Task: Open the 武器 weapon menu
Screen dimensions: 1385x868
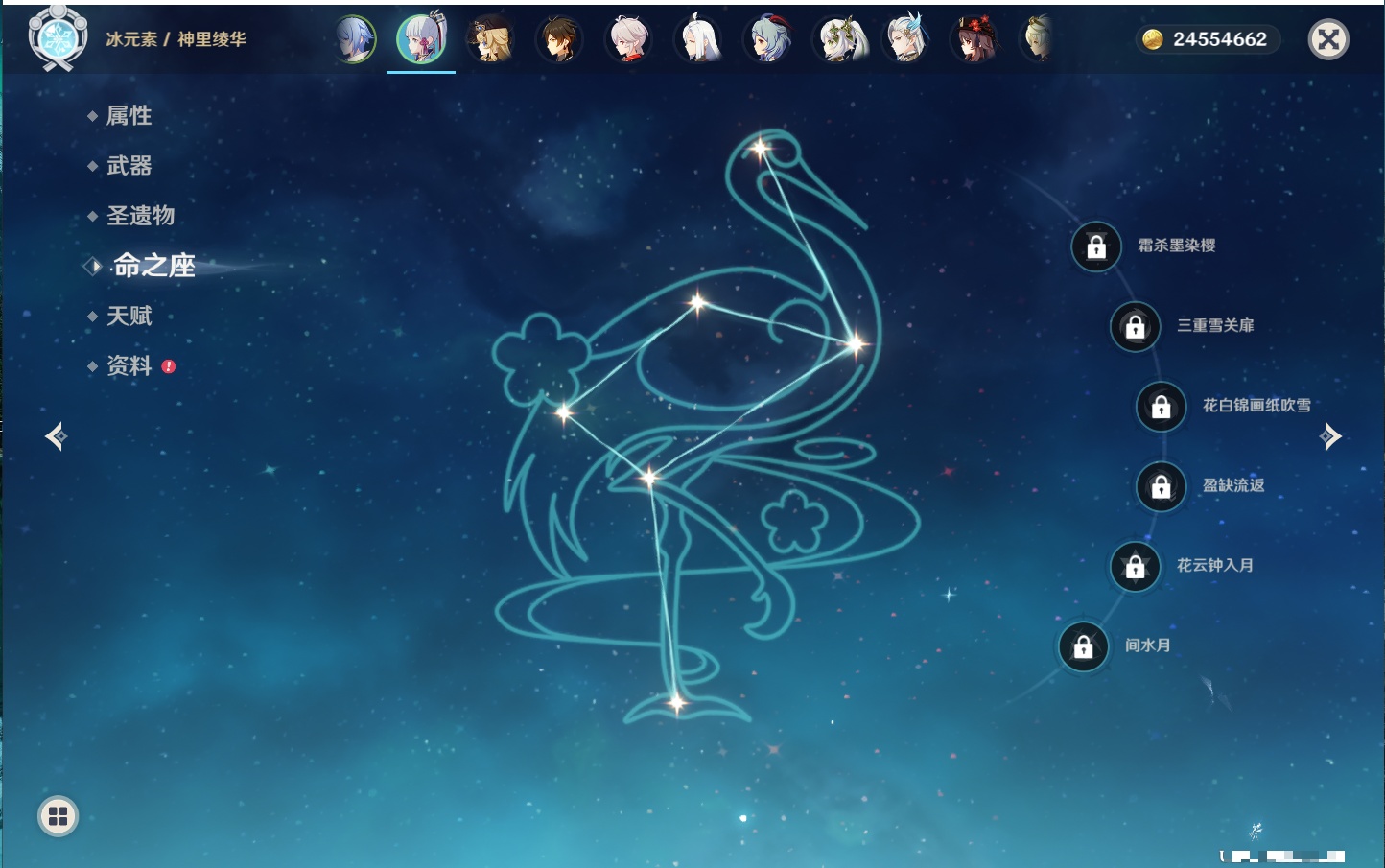Action: pos(129,166)
